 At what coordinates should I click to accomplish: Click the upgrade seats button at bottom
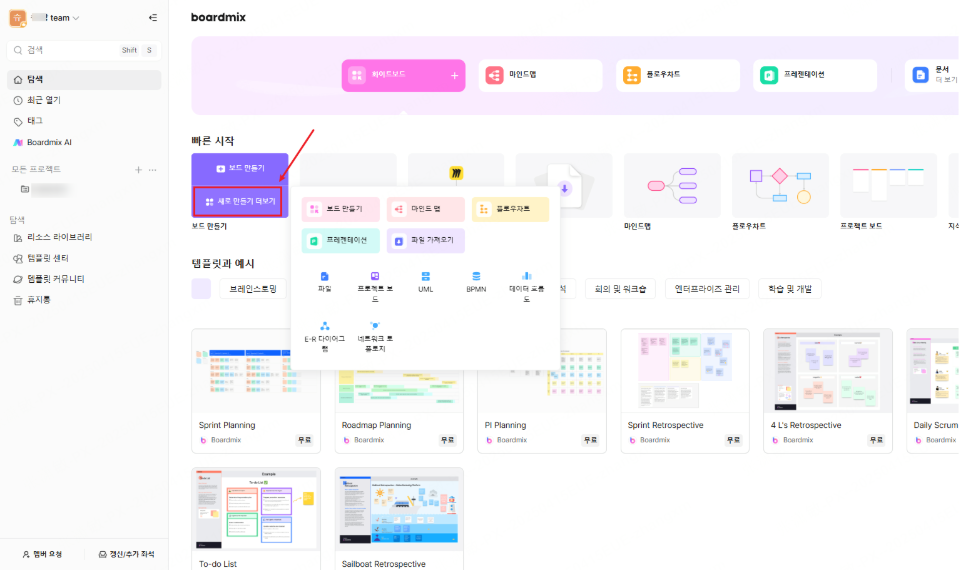click(127, 554)
